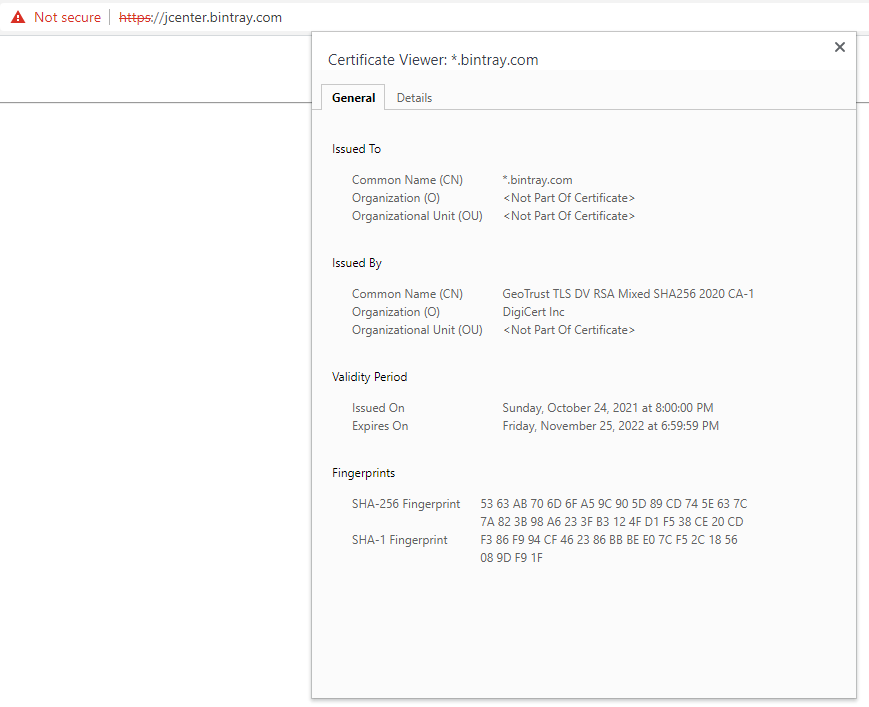Click SHA-256 value line starting 7A 82 3B
This screenshot has height=707, width=869.
coord(612,522)
